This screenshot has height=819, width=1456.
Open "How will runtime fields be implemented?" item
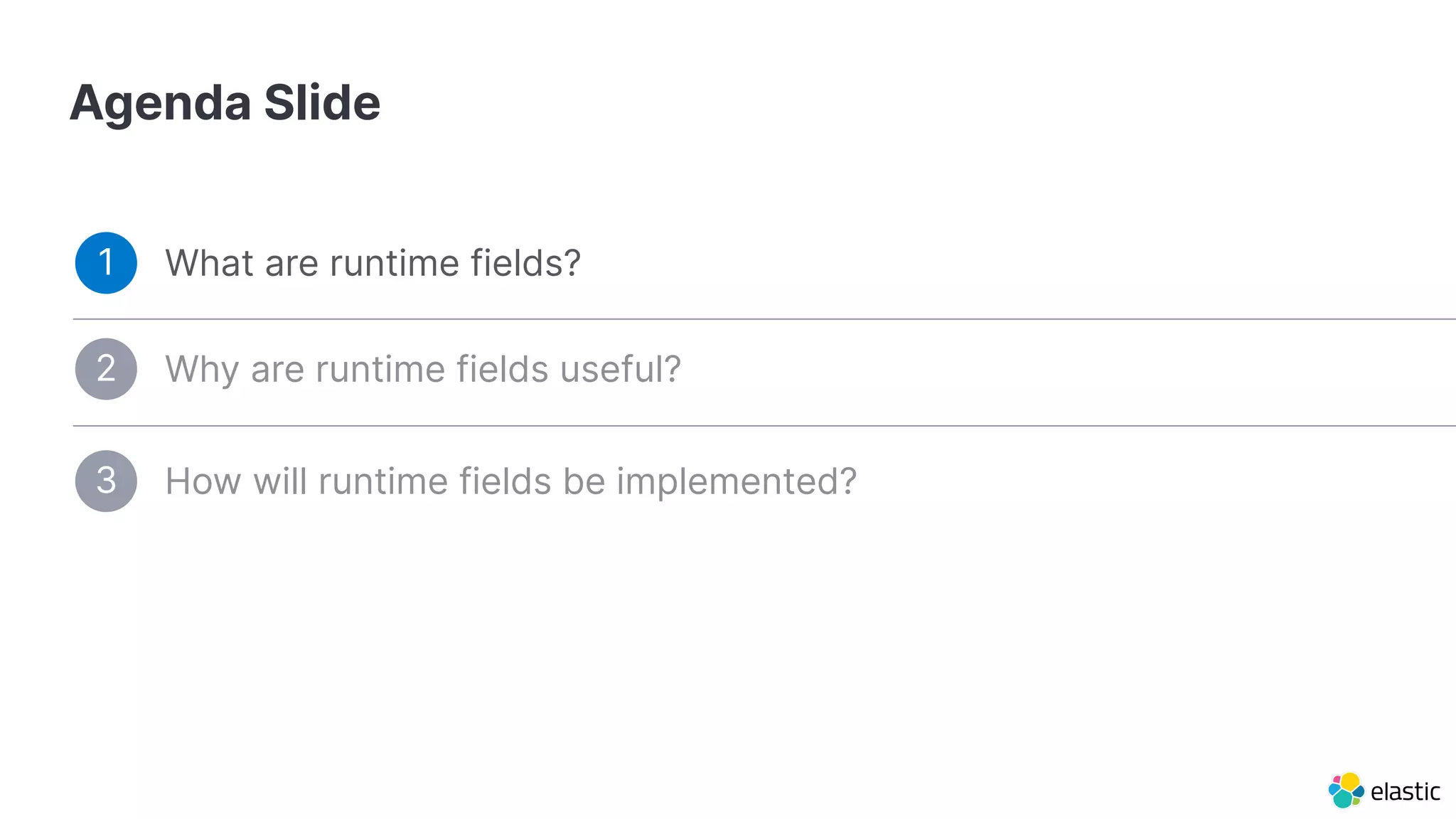click(x=511, y=481)
